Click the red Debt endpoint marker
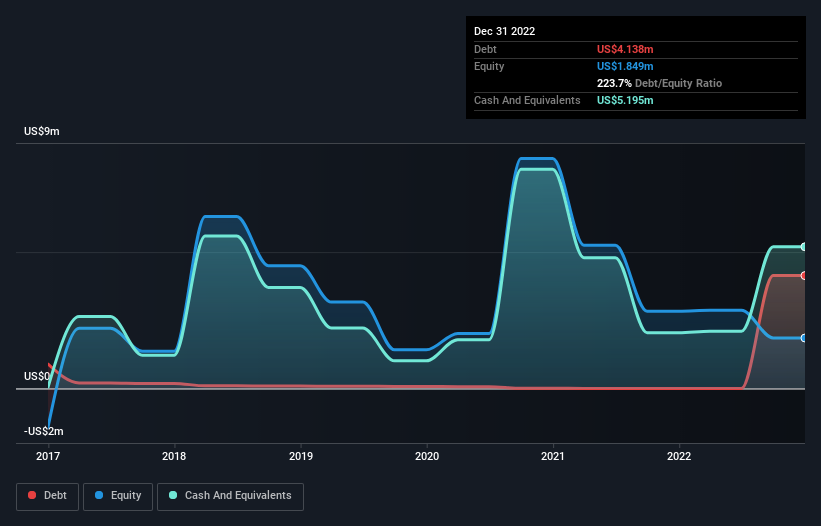The width and height of the screenshot is (821, 526). [x=804, y=276]
